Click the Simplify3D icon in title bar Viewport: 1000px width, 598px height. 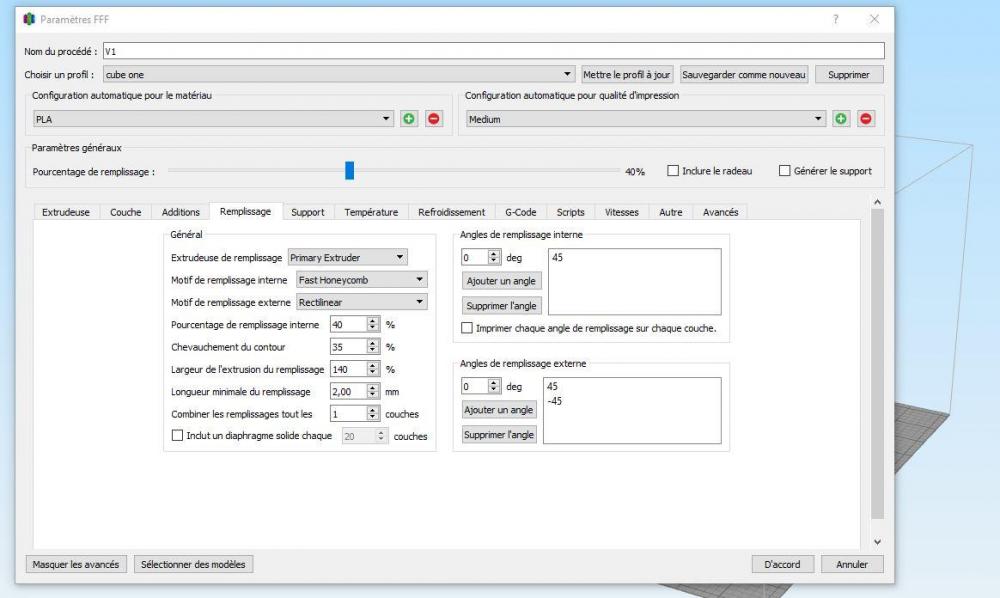coord(29,19)
